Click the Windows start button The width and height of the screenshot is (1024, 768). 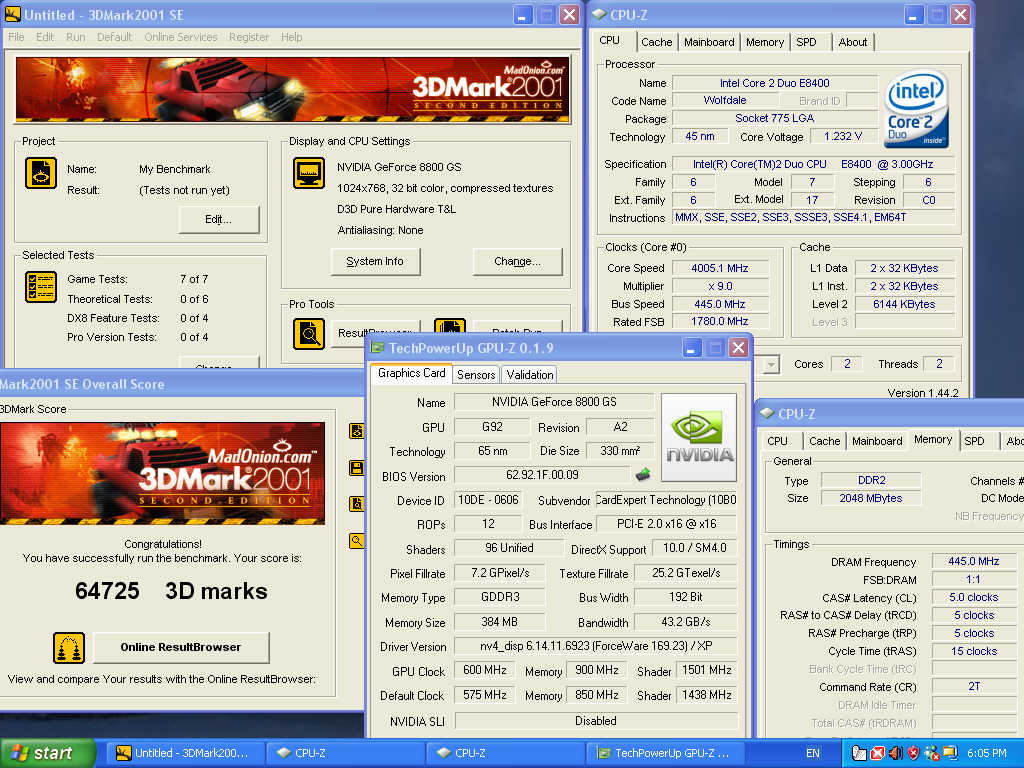click(x=48, y=753)
